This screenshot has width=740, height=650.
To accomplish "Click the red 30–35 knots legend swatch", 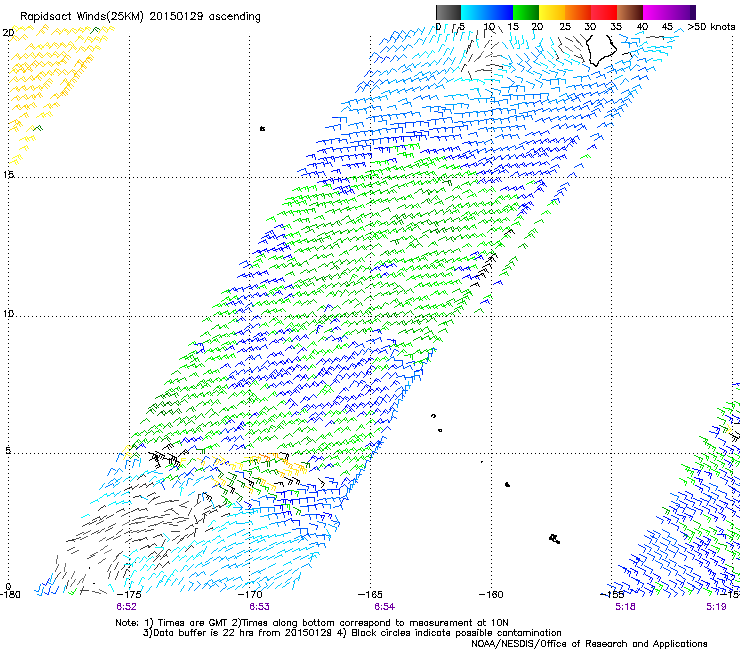I will click(x=604, y=12).
